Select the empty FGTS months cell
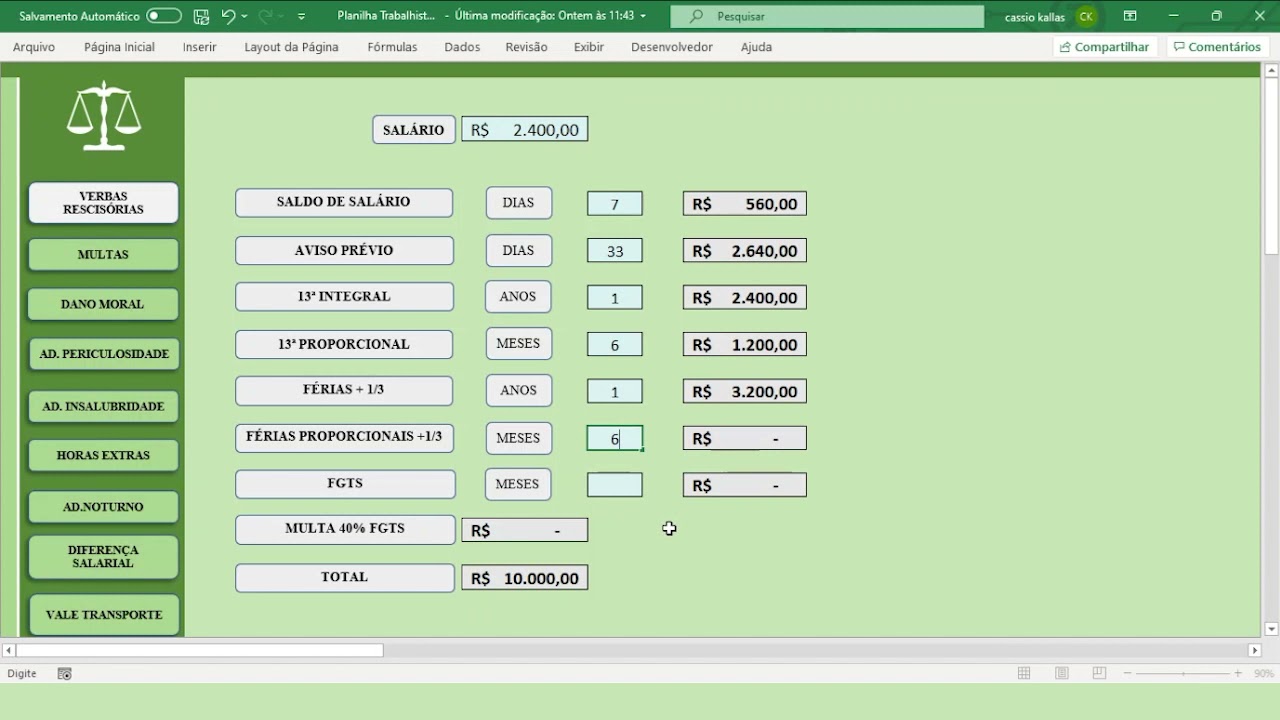 [615, 485]
